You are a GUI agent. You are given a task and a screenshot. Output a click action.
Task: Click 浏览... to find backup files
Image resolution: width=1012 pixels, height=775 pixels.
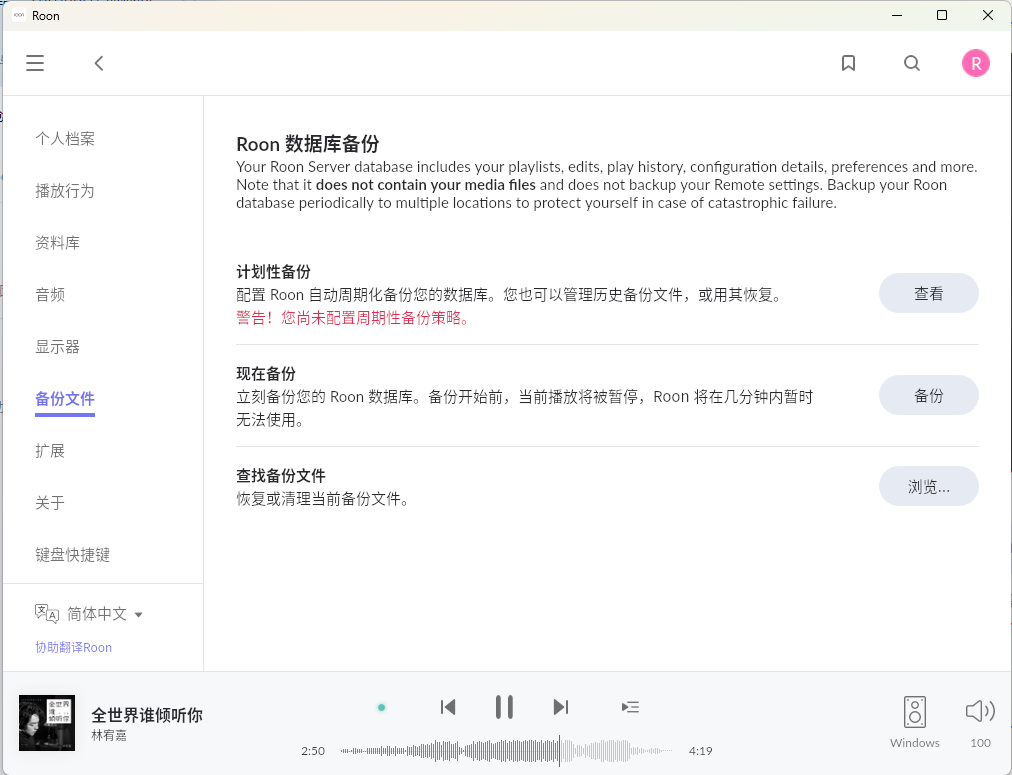click(x=928, y=487)
